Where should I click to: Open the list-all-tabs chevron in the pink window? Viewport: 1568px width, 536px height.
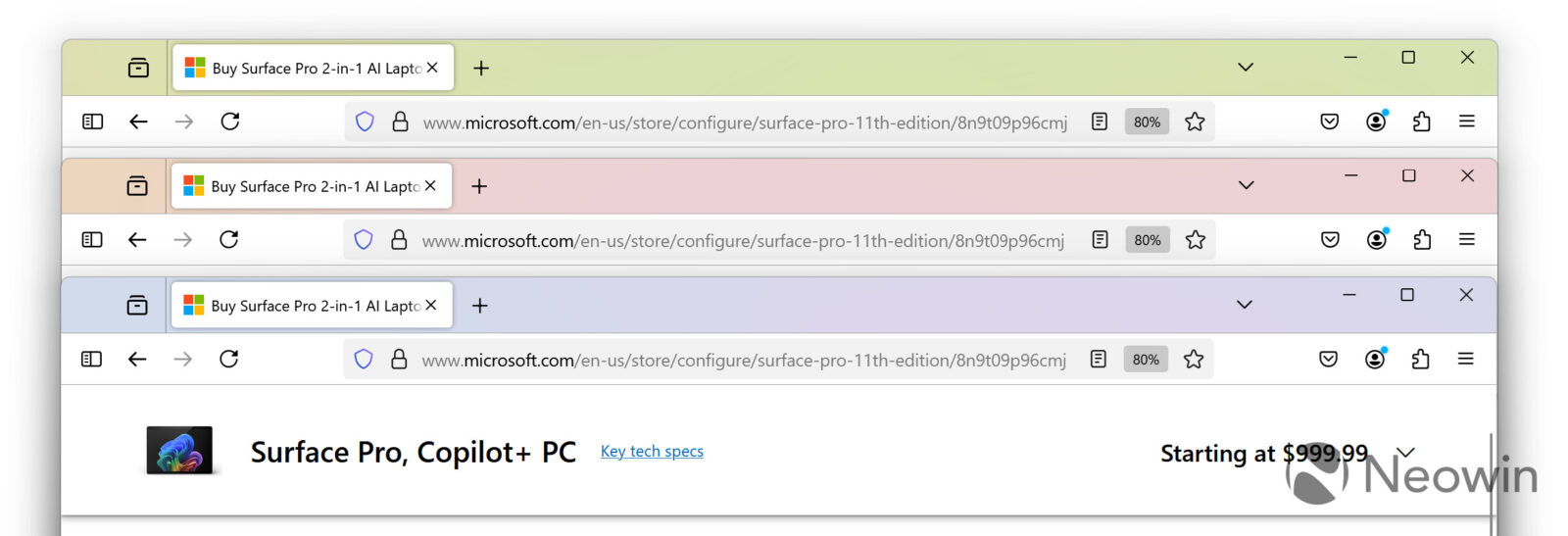pyautogui.click(x=1246, y=185)
